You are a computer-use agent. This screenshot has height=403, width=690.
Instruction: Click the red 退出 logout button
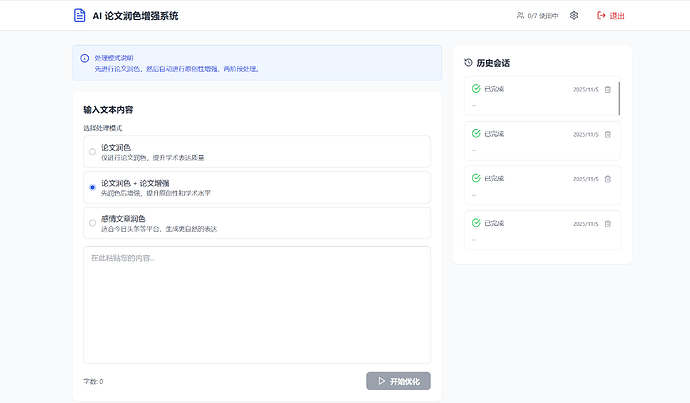coord(610,15)
